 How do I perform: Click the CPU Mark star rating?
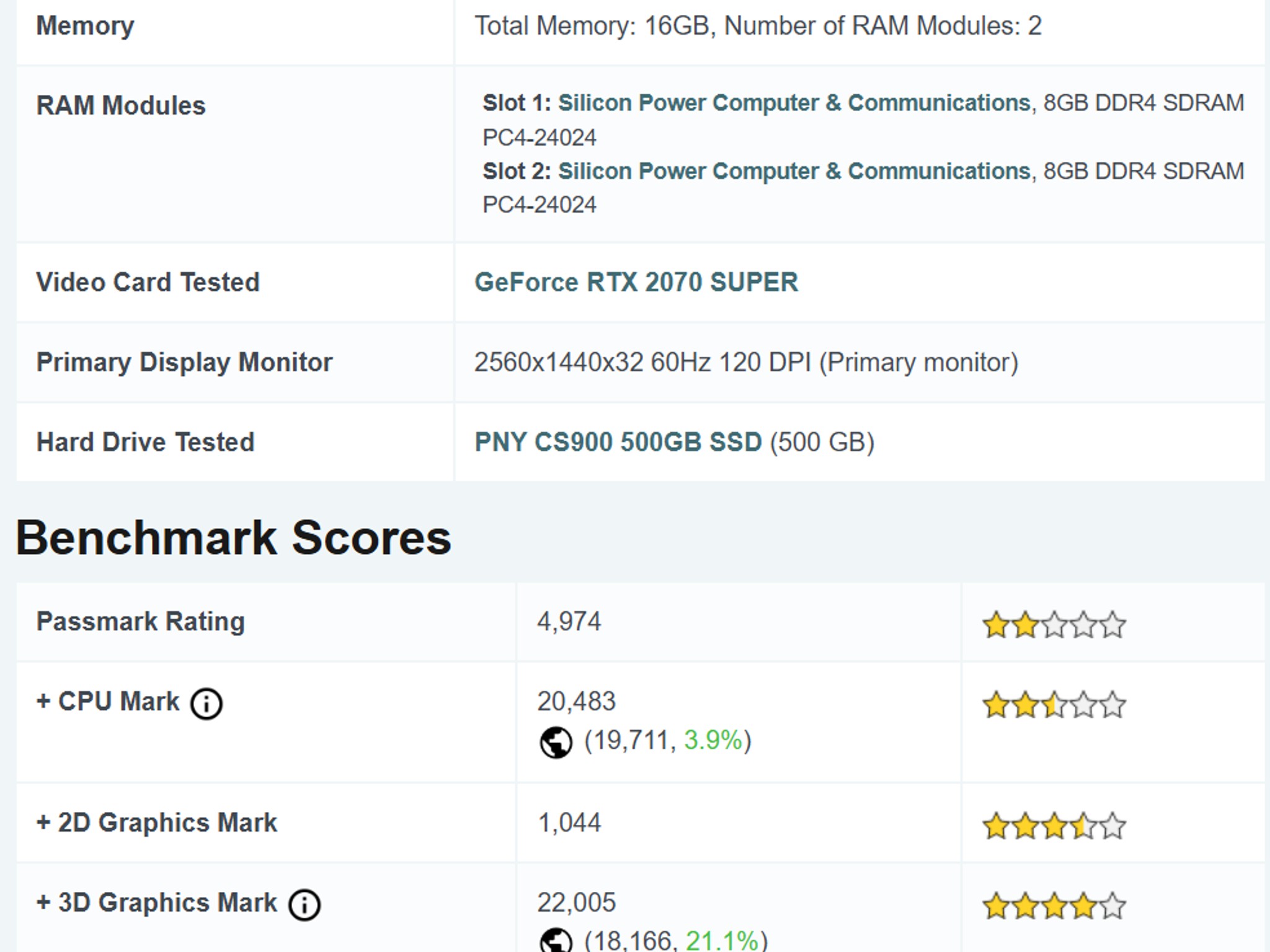click(1054, 705)
